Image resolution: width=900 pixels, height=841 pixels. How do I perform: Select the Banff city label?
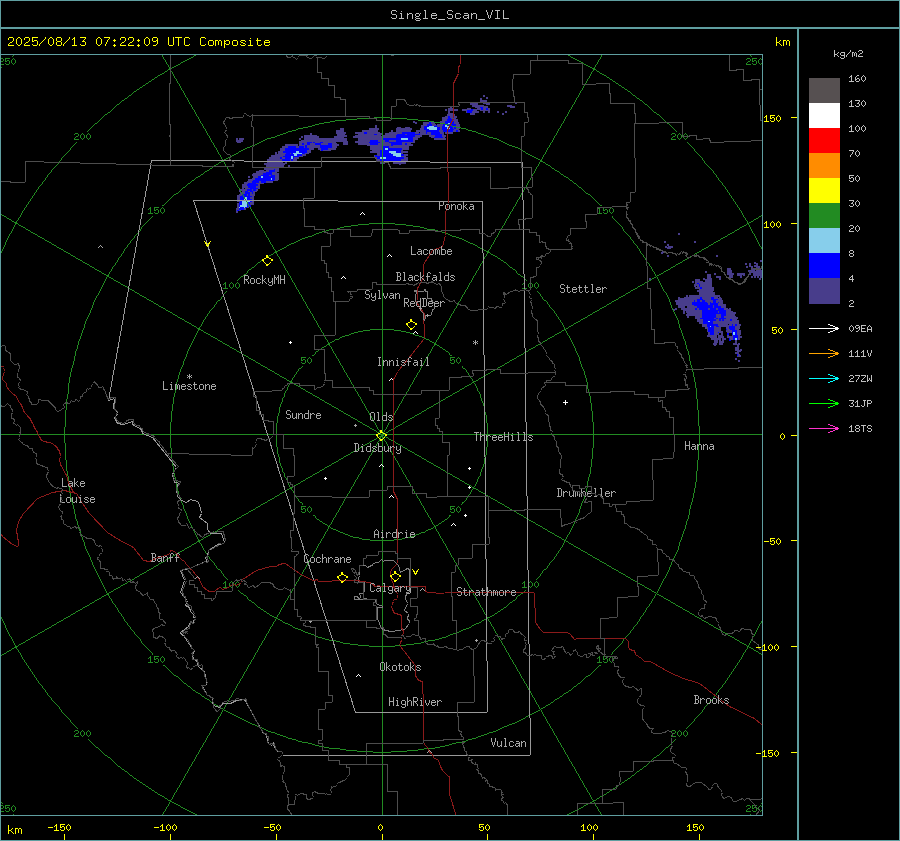(165, 557)
